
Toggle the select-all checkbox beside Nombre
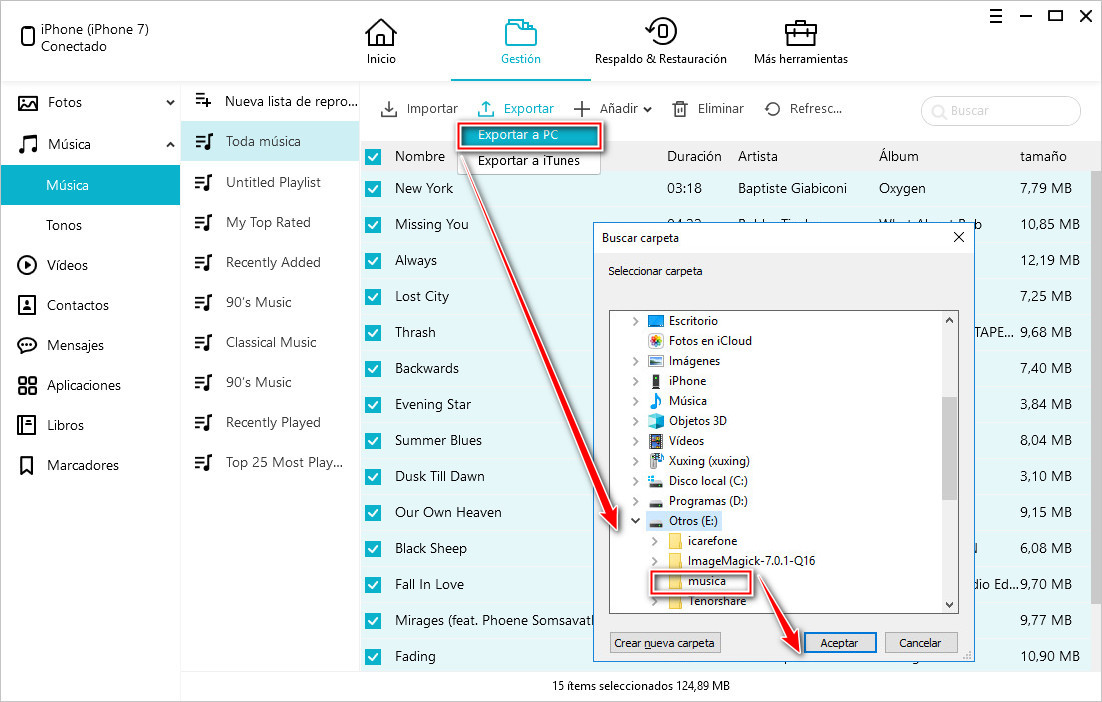[x=373, y=156]
